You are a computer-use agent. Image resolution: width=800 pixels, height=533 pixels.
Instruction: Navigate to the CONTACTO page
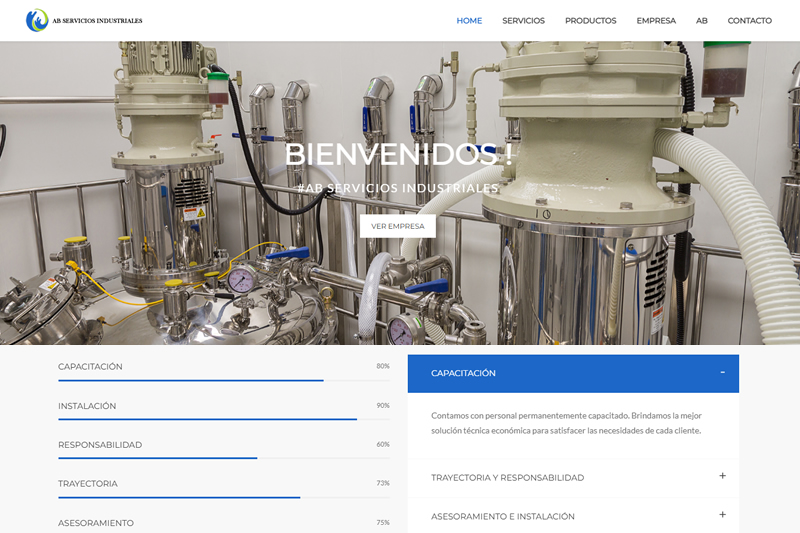tap(749, 21)
